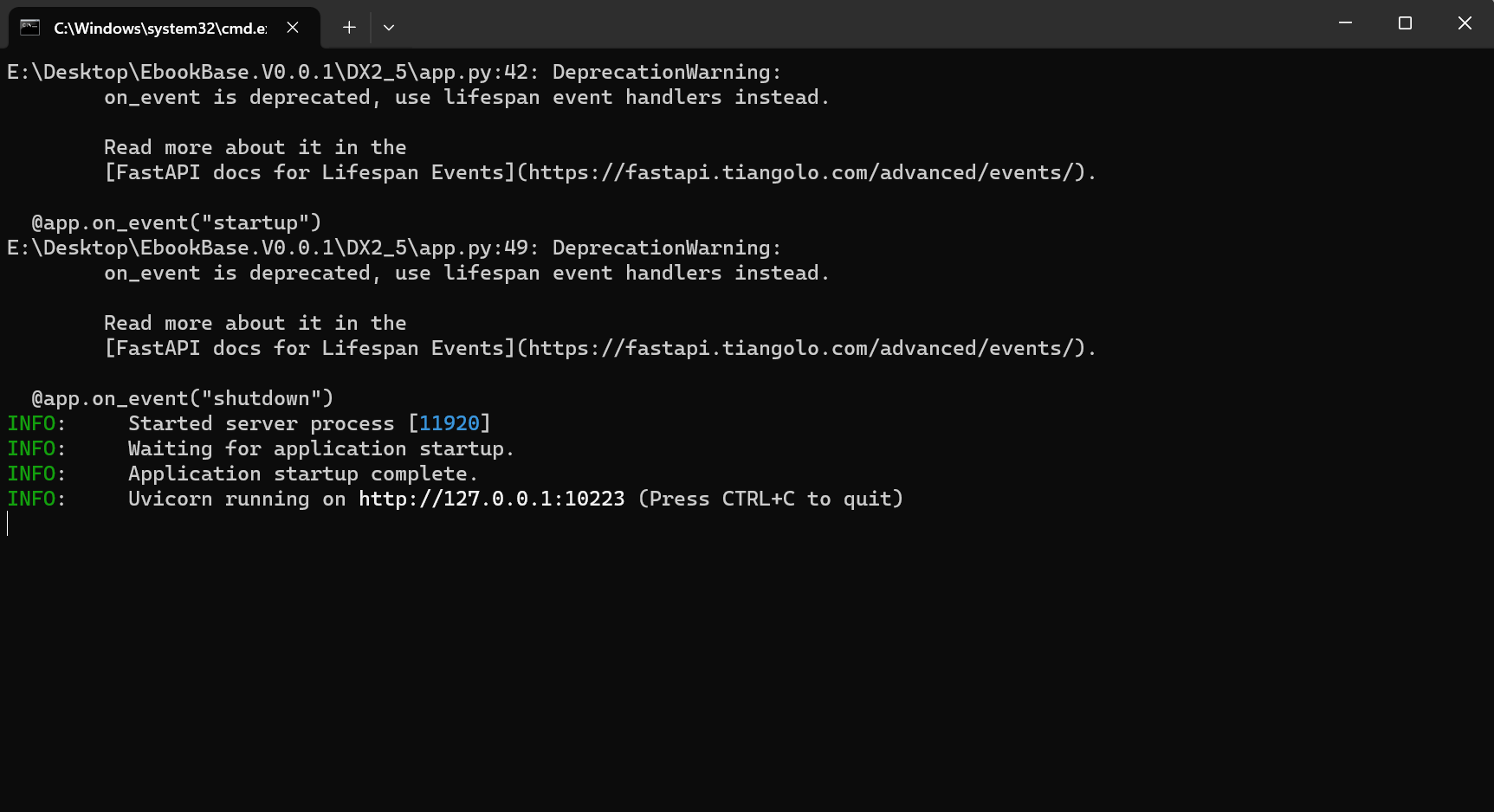The height and width of the screenshot is (812, 1494).
Task: Click the @app.on_event("startup") line
Action: (177, 222)
